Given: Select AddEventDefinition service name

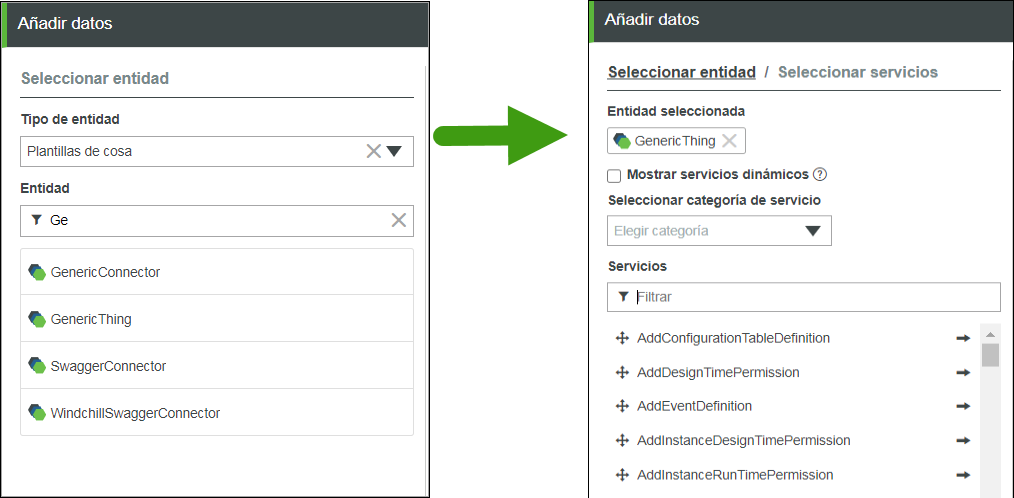Looking at the screenshot, I should click(695, 406).
